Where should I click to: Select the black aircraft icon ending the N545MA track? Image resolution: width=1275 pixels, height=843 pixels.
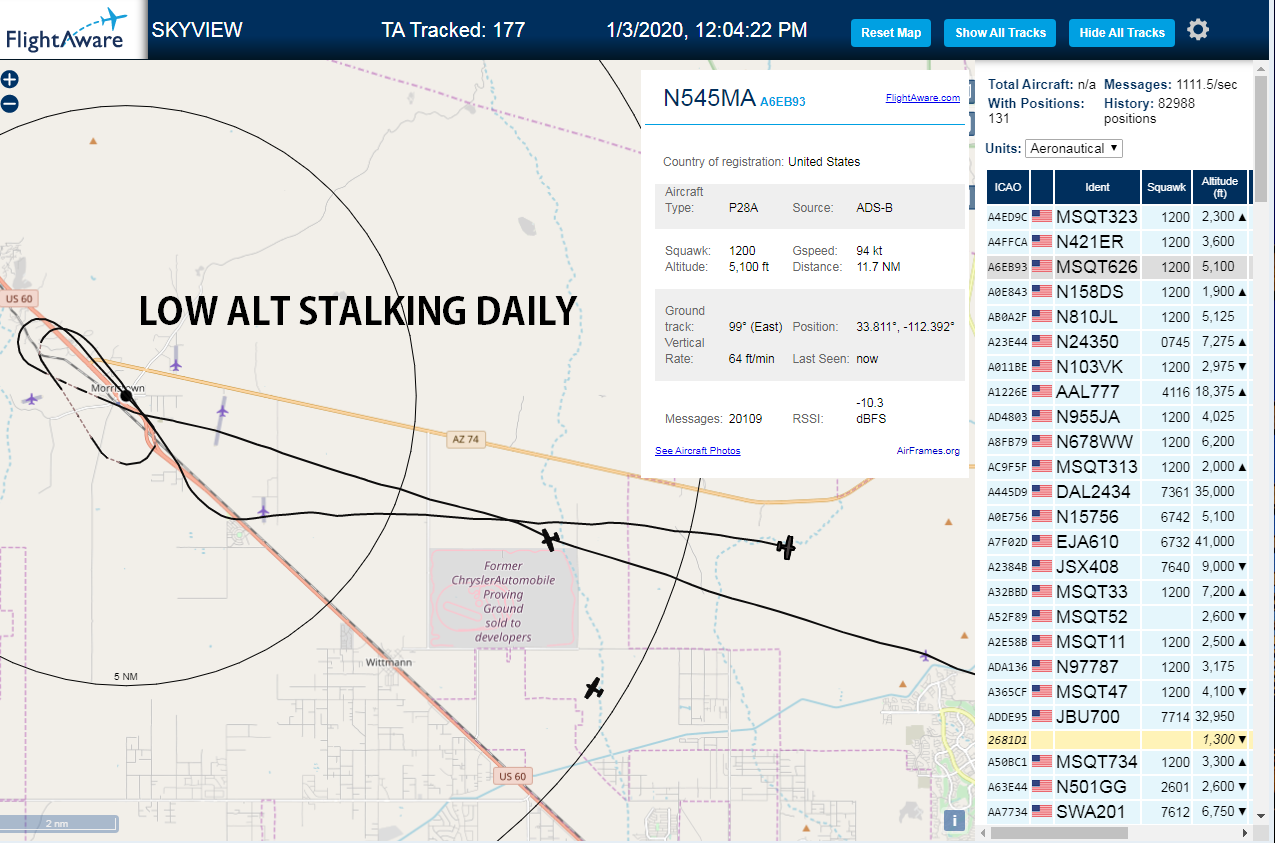786,547
